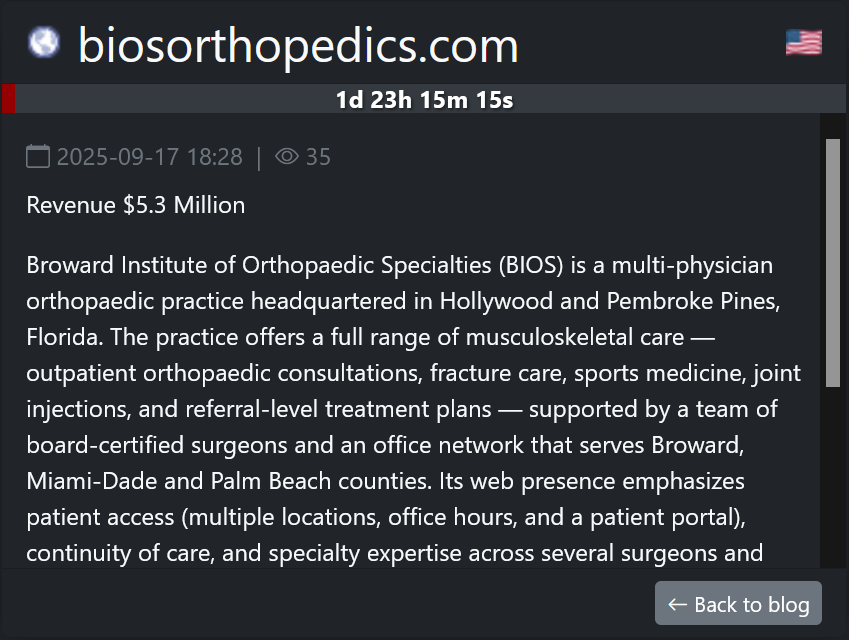Click the view count number 35
Image resolution: width=849 pixels, height=640 pixels.
(x=318, y=157)
